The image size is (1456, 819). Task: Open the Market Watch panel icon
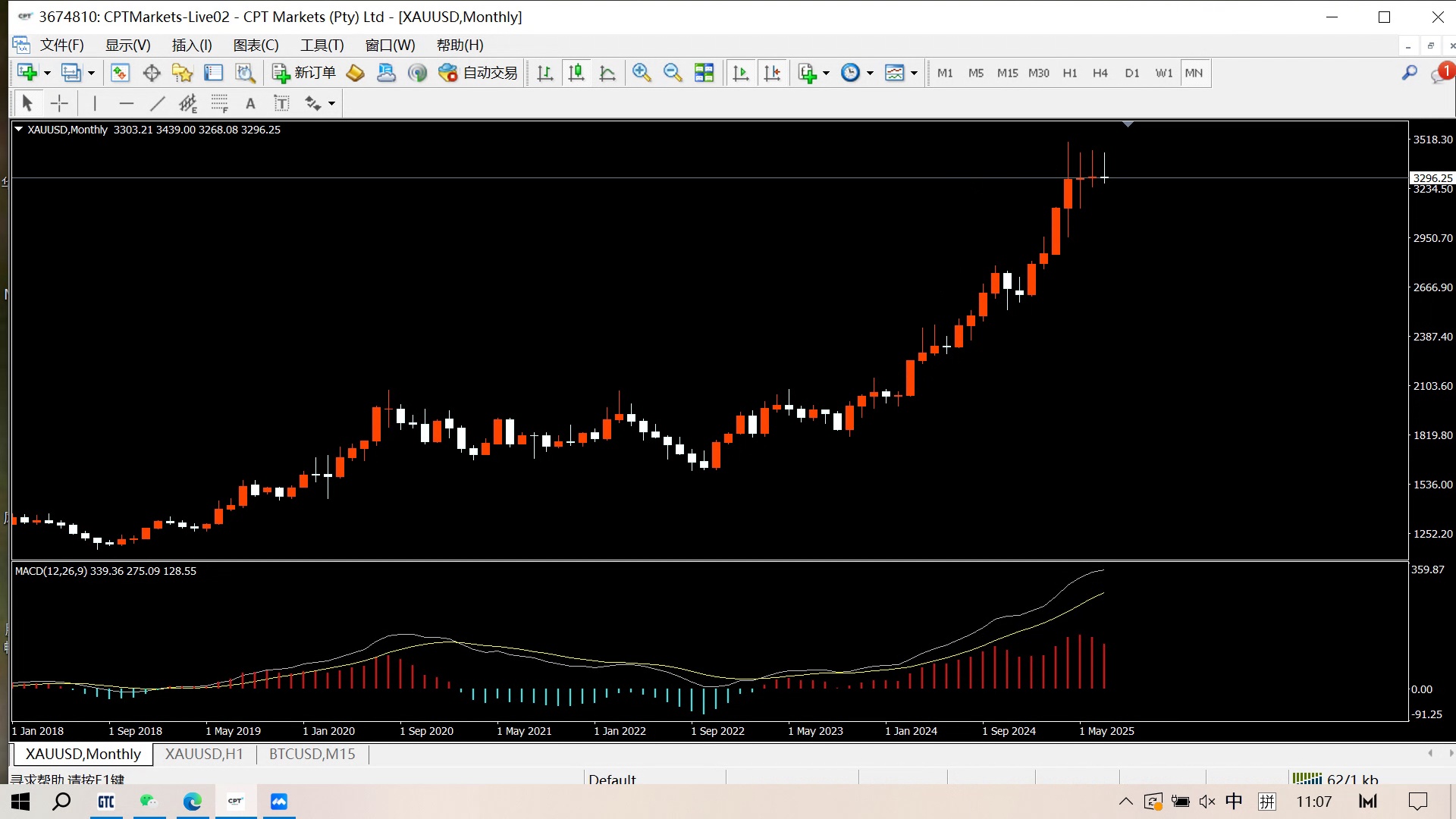click(x=120, y=73)
